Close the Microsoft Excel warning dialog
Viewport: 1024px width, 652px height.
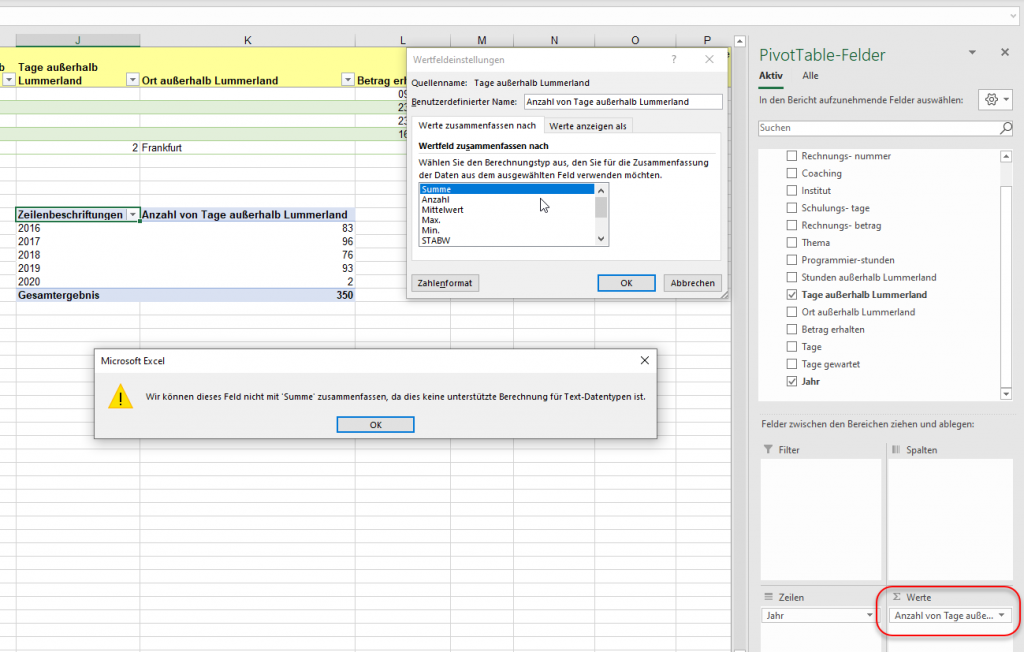645,361
